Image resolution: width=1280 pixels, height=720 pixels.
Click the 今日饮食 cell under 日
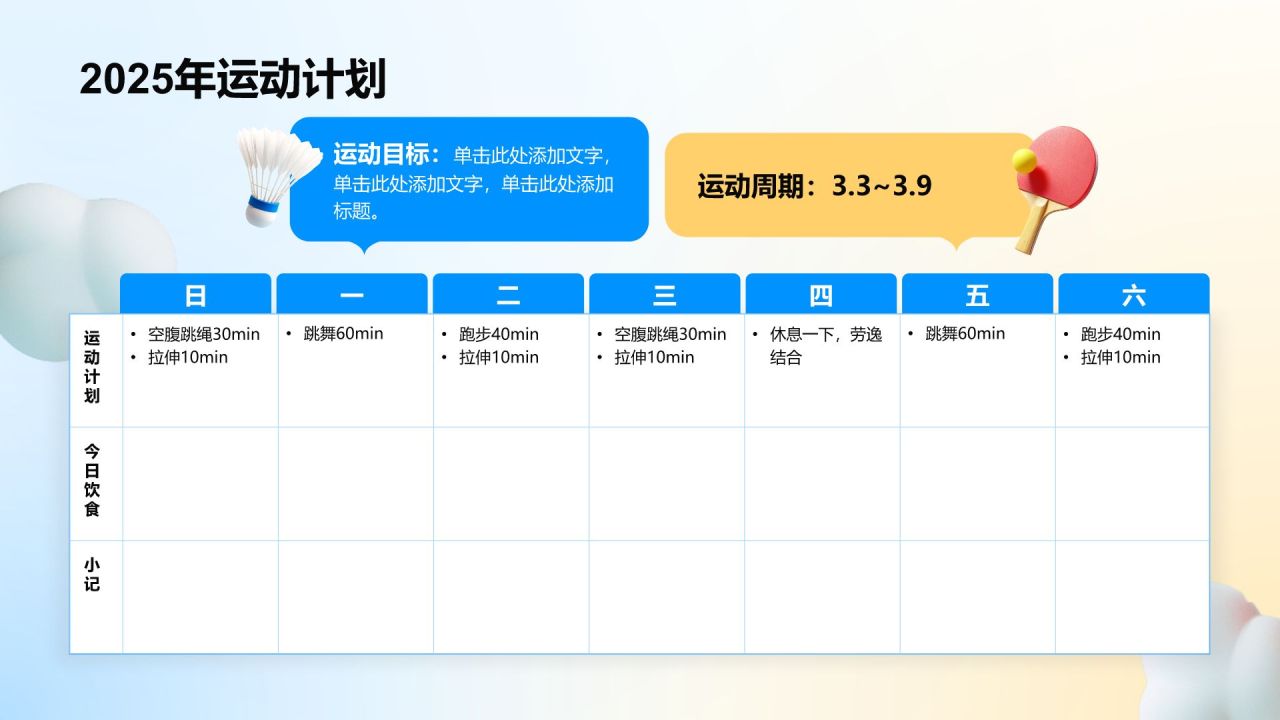[x=200, y=484]
